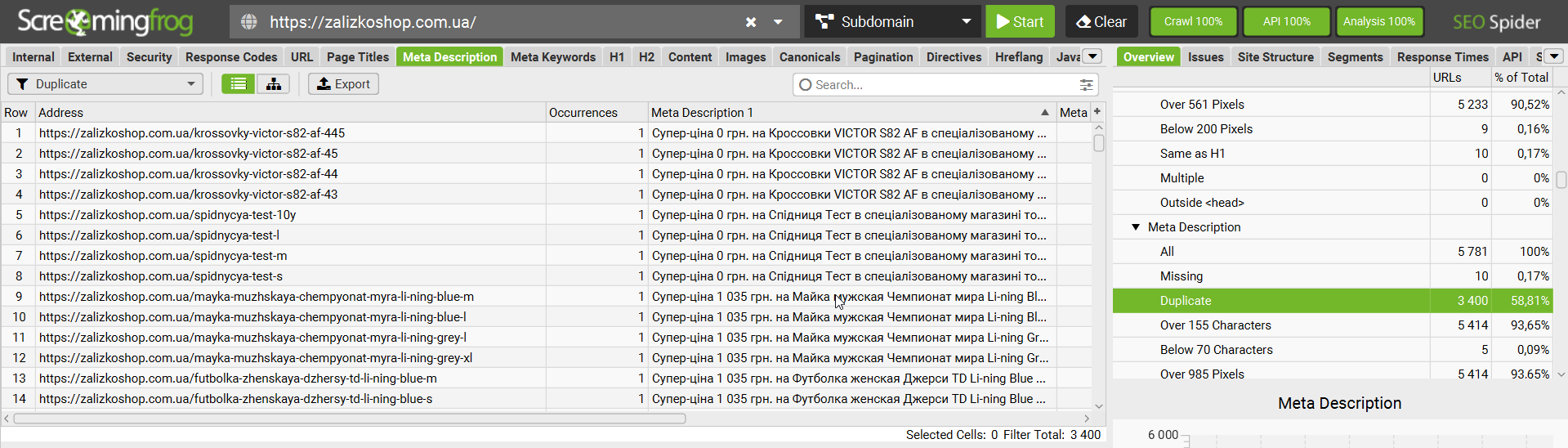This screenshot has height=448, width=1568.
Task: Open the Hreflang tab
Action: coord(1019,56)
